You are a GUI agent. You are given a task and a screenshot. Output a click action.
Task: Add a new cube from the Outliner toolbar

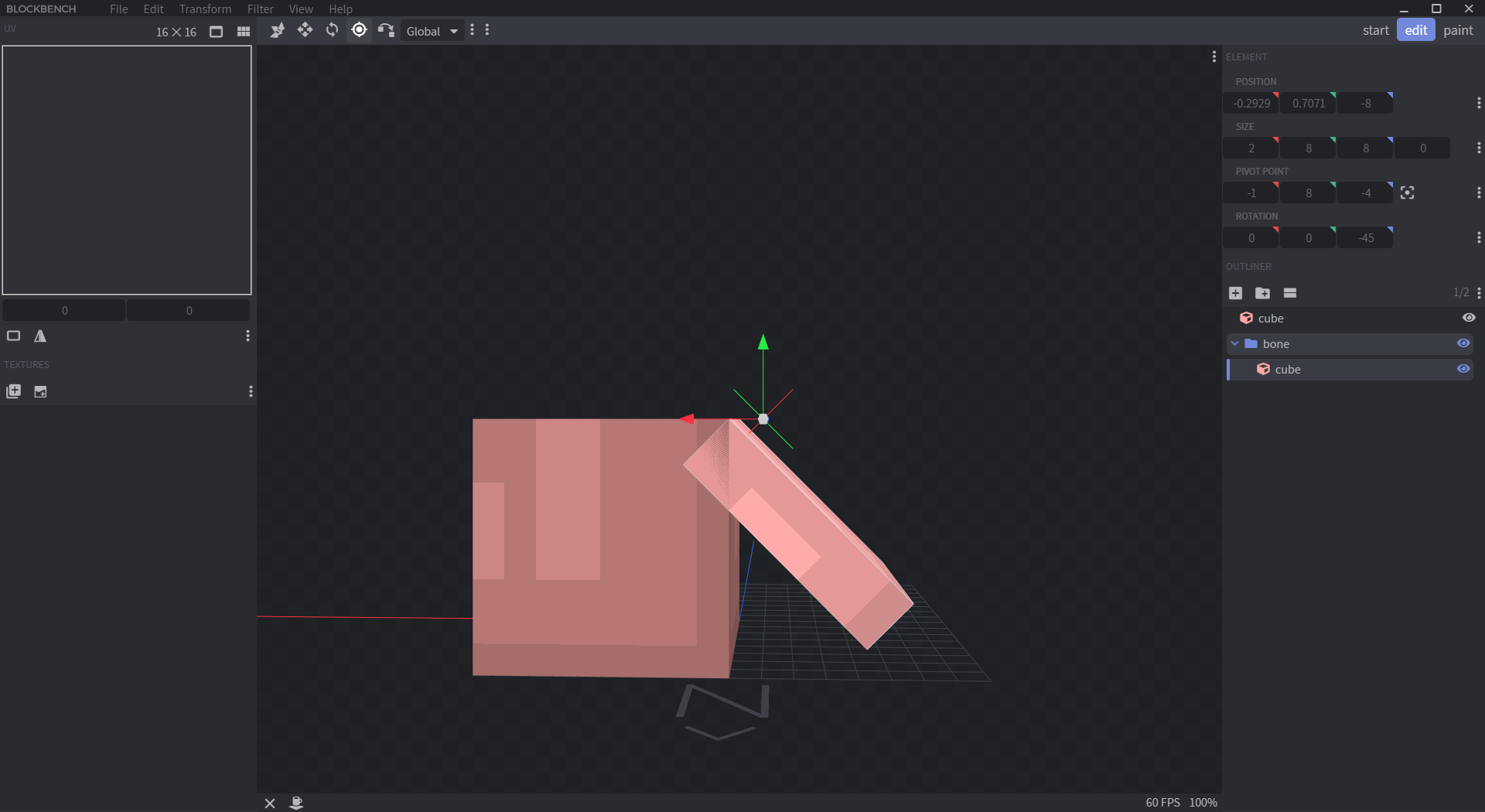[x=1235, y=293]
